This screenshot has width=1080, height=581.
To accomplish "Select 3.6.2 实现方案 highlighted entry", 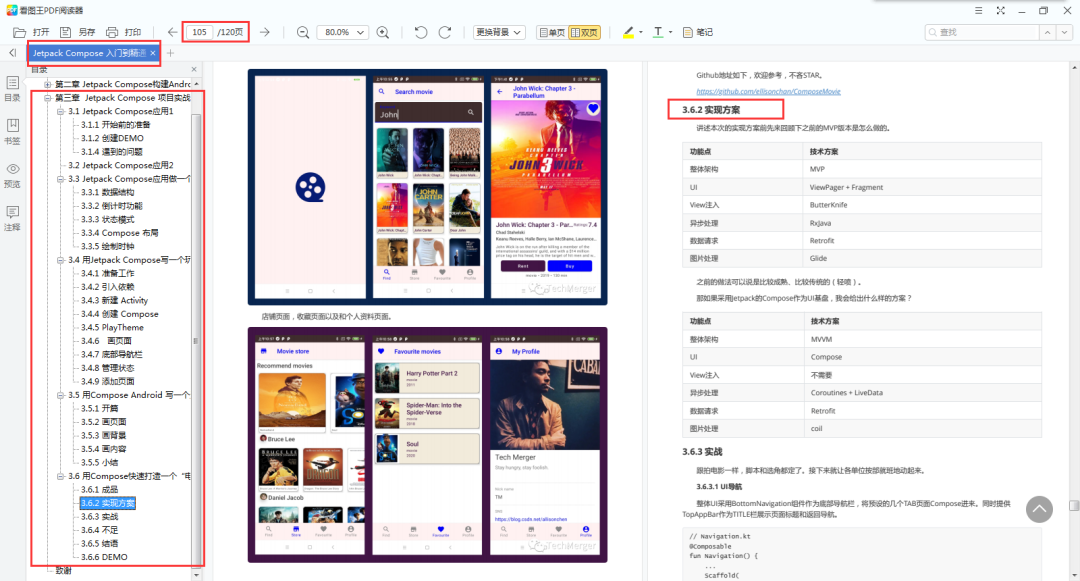I will click(x=107, y=503).
